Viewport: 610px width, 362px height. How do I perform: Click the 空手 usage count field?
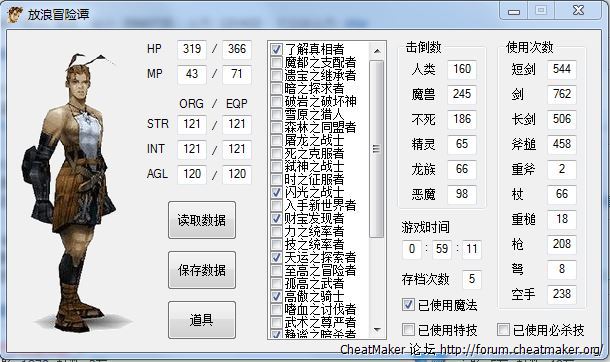pyautogui.click(x=562, y=294)
